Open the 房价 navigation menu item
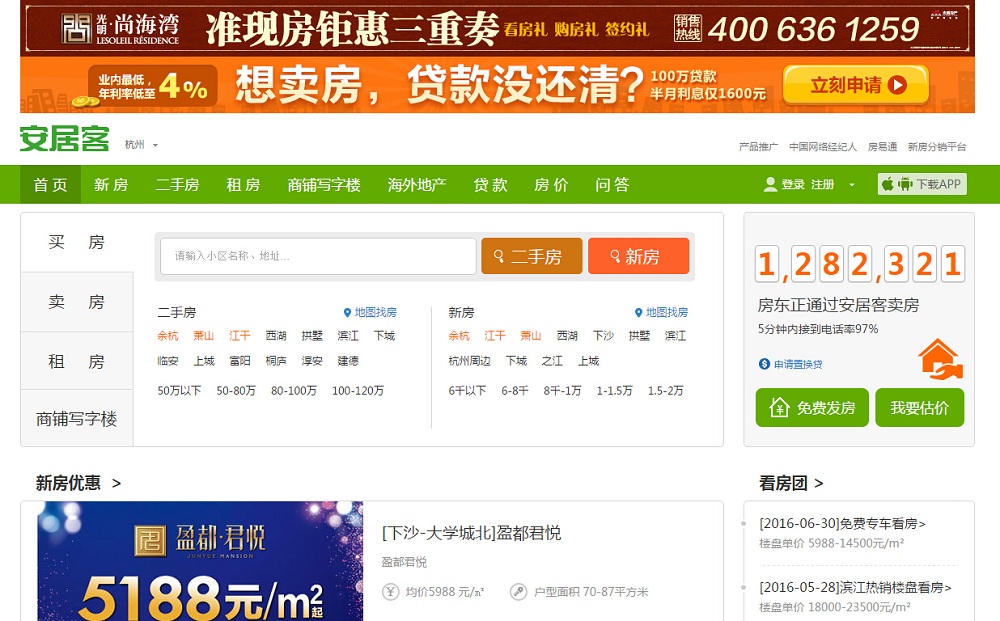This screenshot has height=621, width=1000. 551,185
